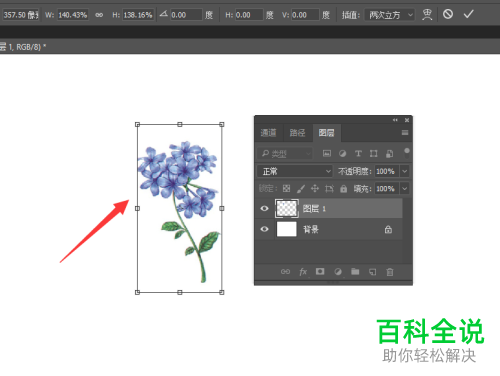Lock artboard nesting icon
The width and height of the screenshot is (500, 376).
(329, 189)
